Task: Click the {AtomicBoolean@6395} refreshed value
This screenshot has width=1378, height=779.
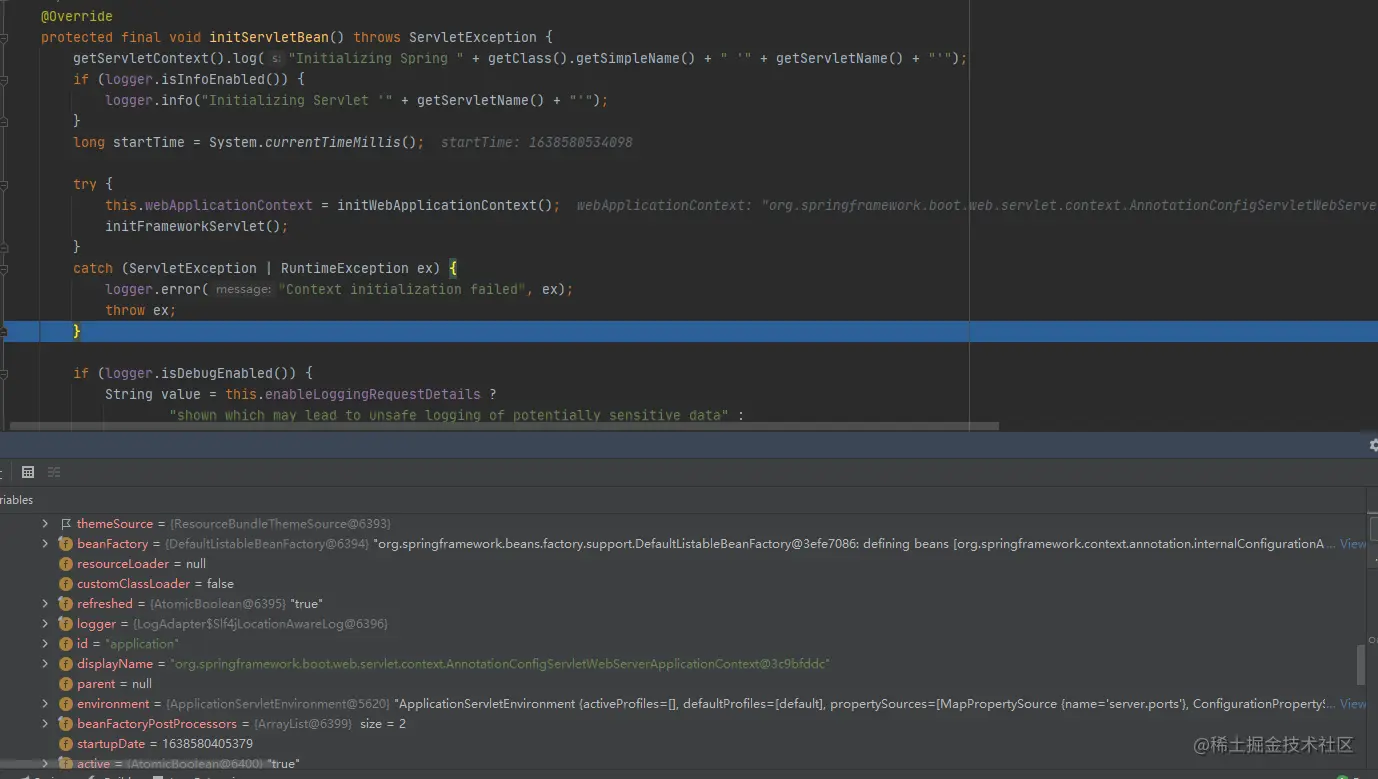Action: pyautogui.click(x=217, y=604)
